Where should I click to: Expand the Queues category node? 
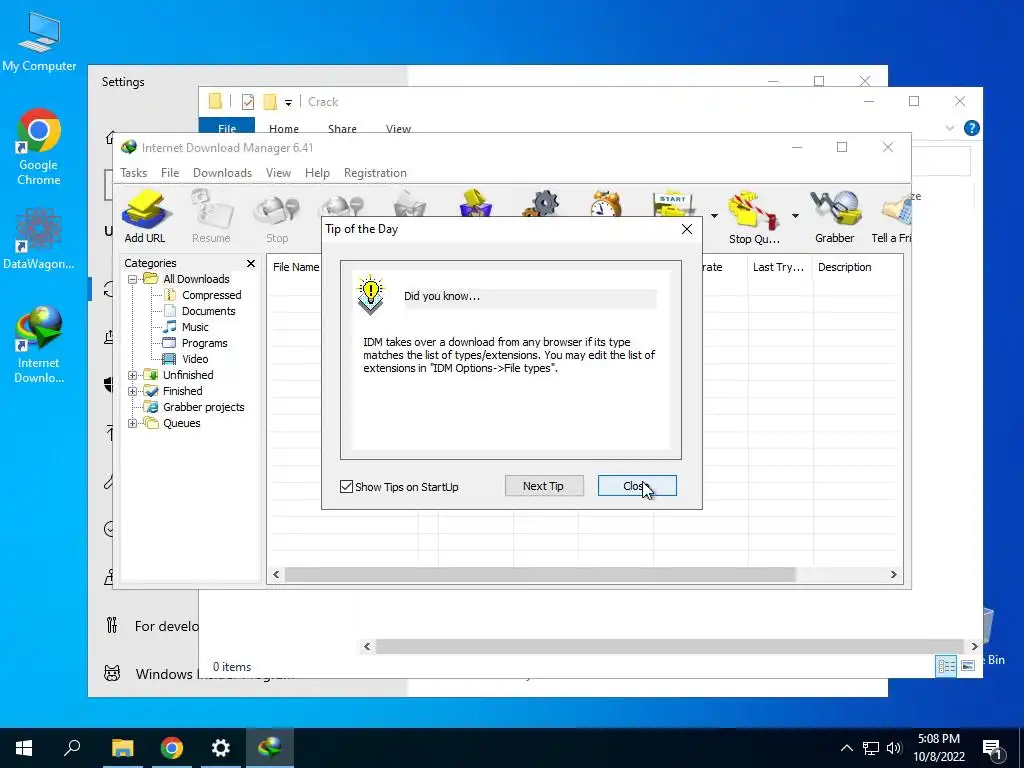tap(132, 423)
